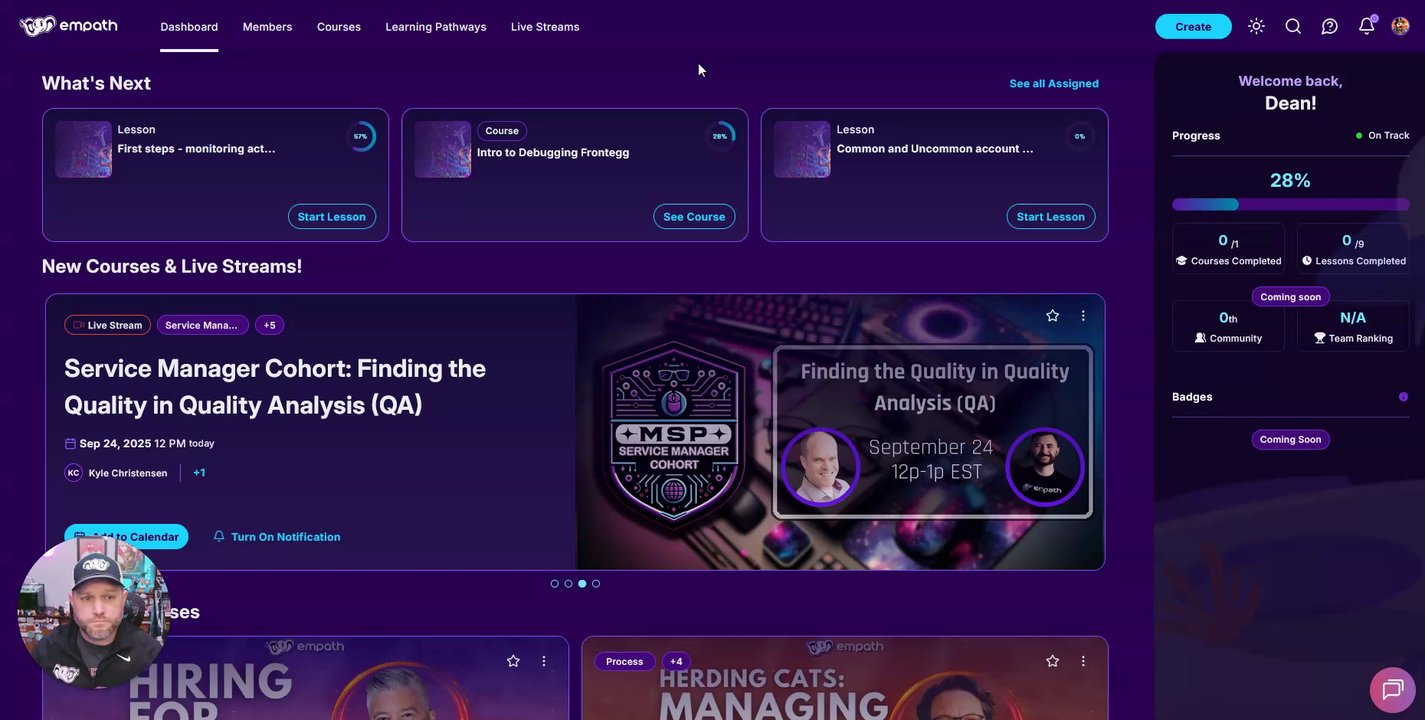The image size is (1425, 720).
Task: Open the Learning Pathways tab
Action: tap(436, 27)
